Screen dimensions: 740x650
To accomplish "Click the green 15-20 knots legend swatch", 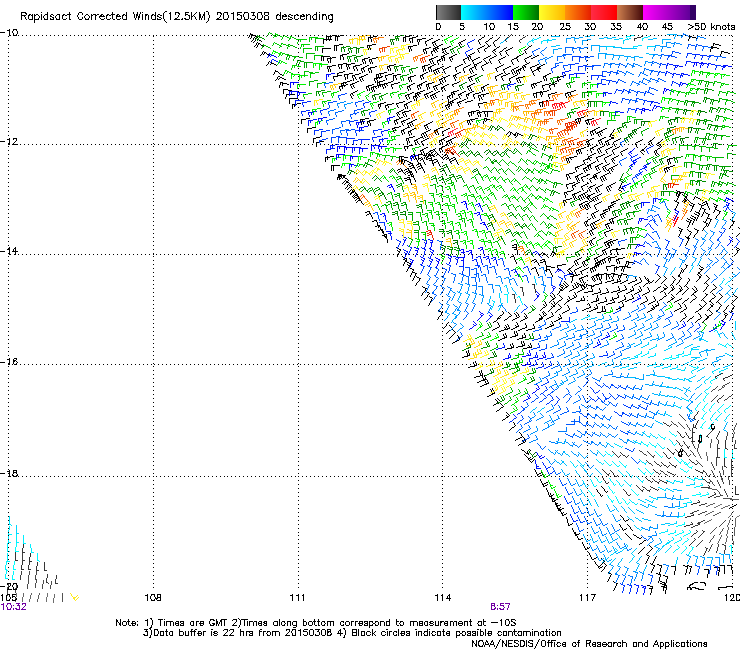I will click(526, 12).
